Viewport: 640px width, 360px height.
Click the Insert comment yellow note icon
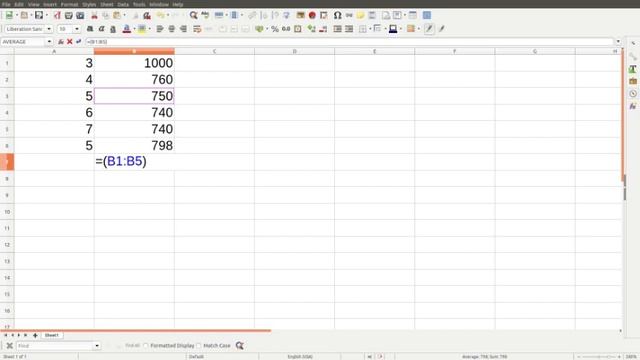(360, 16)
